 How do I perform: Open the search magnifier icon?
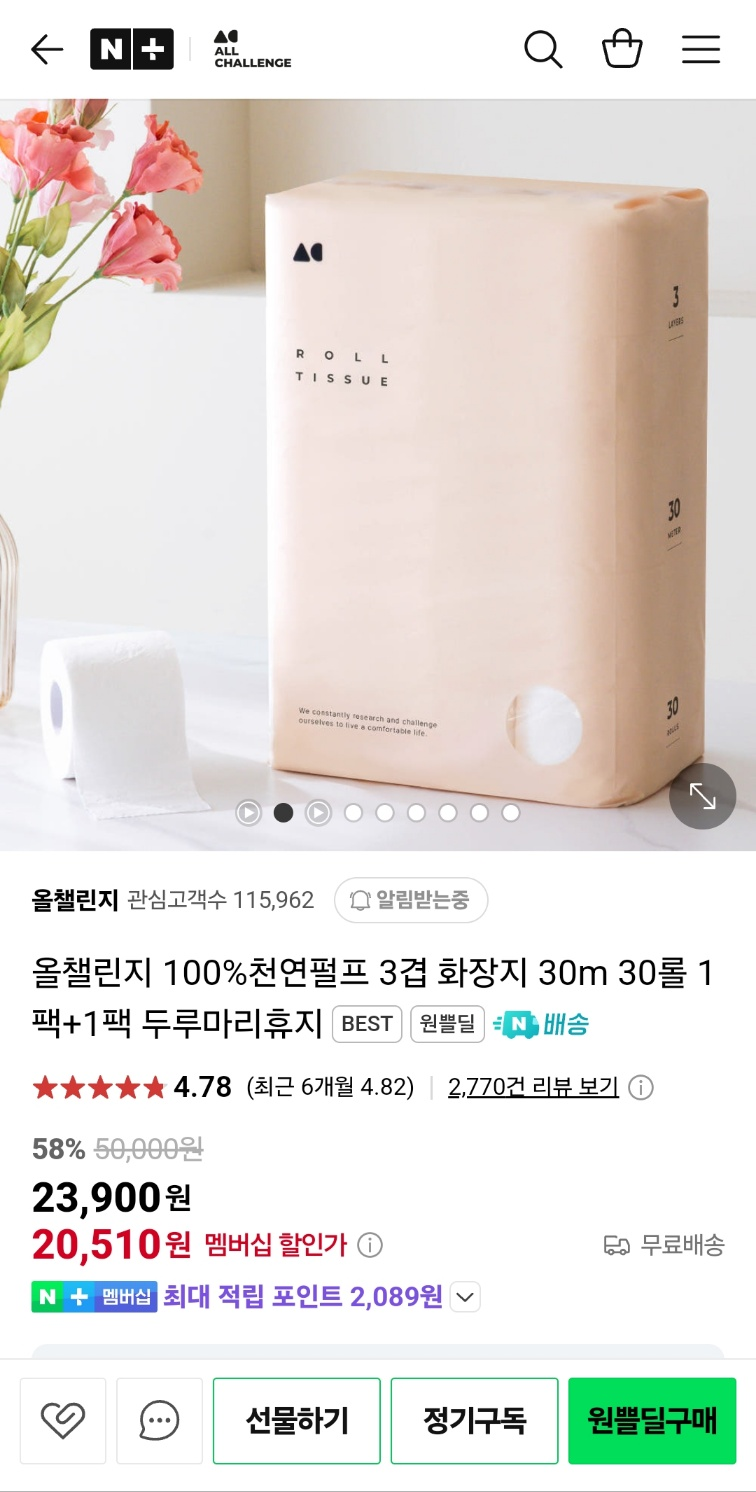pos(543,49)
